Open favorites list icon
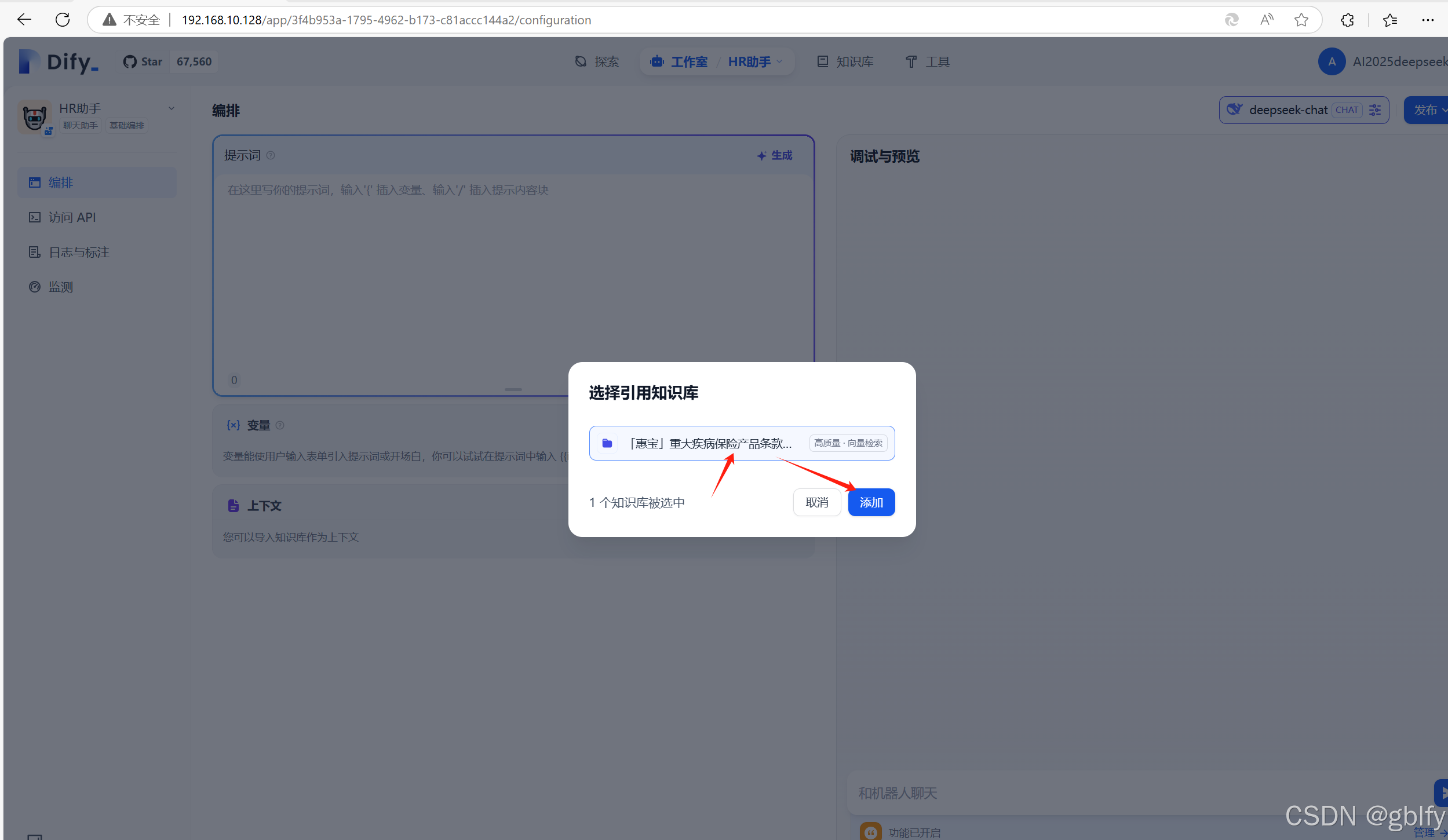This screenshot has width=1448, height=840. (1389, 20)
